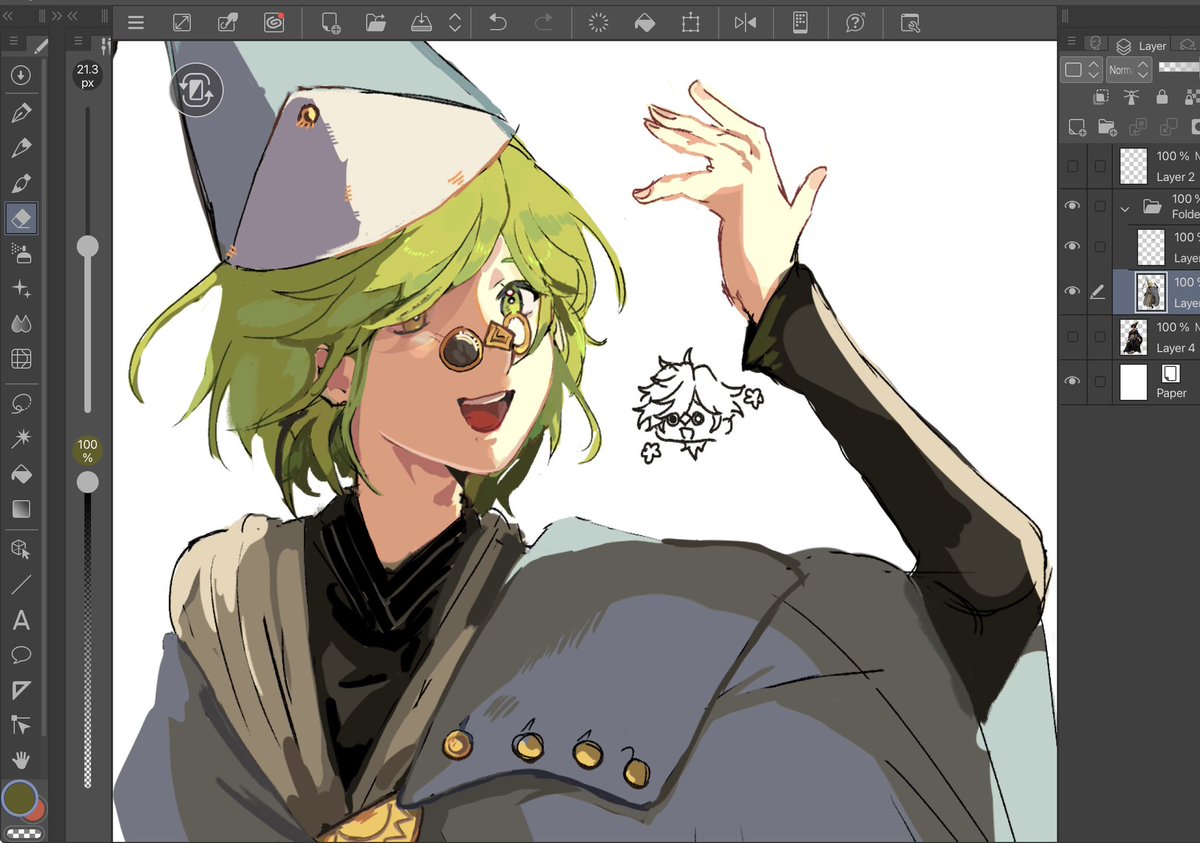Select Layer 2 thumbnail
Screen dimensions: 1200x843
1133,166
